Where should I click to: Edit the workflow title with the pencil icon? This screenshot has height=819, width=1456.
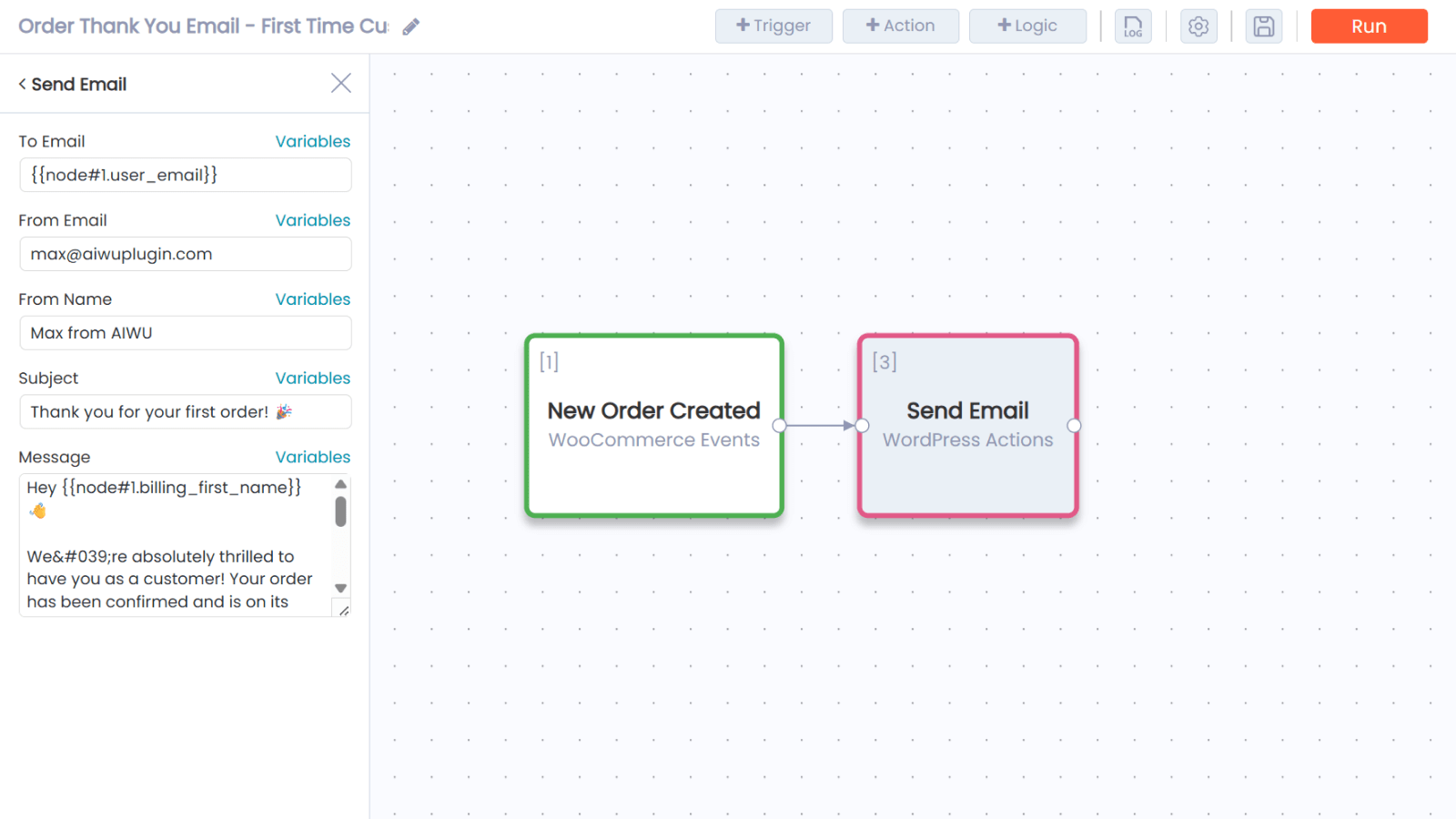[x=411, y=26]
